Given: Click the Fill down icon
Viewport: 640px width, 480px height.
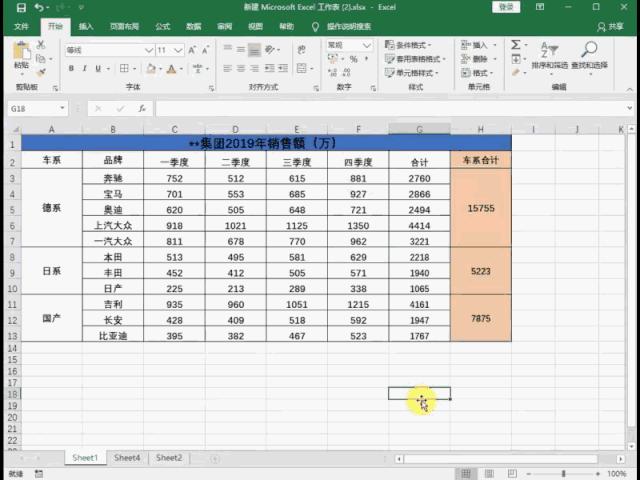Looking at the screenshot, I should pyautogui.click(x=516, y=59).
